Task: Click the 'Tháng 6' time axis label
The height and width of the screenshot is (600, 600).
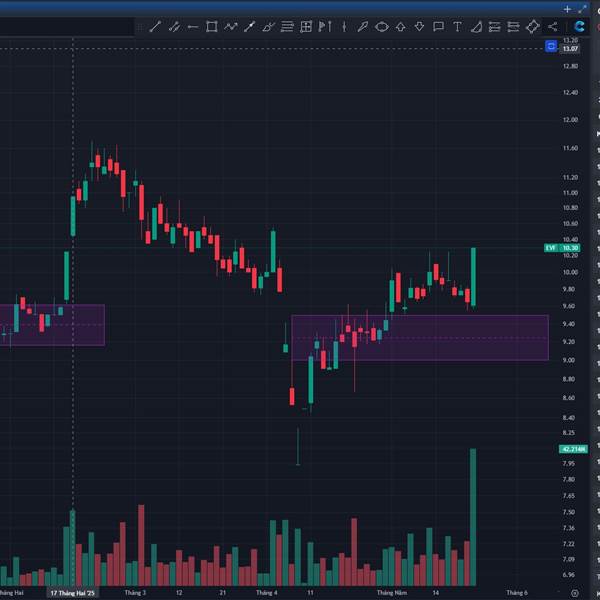Action: 517,593
